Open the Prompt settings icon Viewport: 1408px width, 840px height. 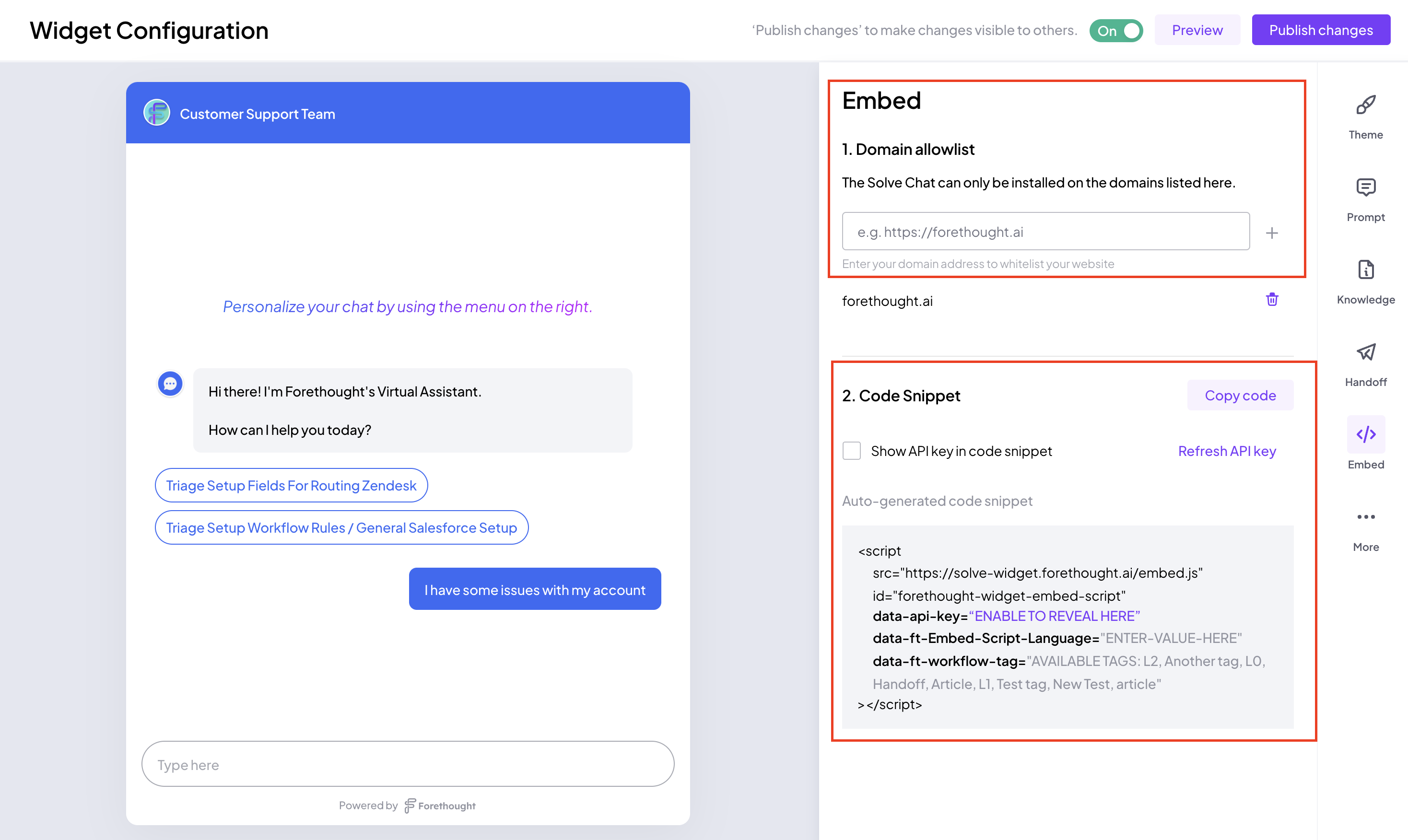point(1365,187)
